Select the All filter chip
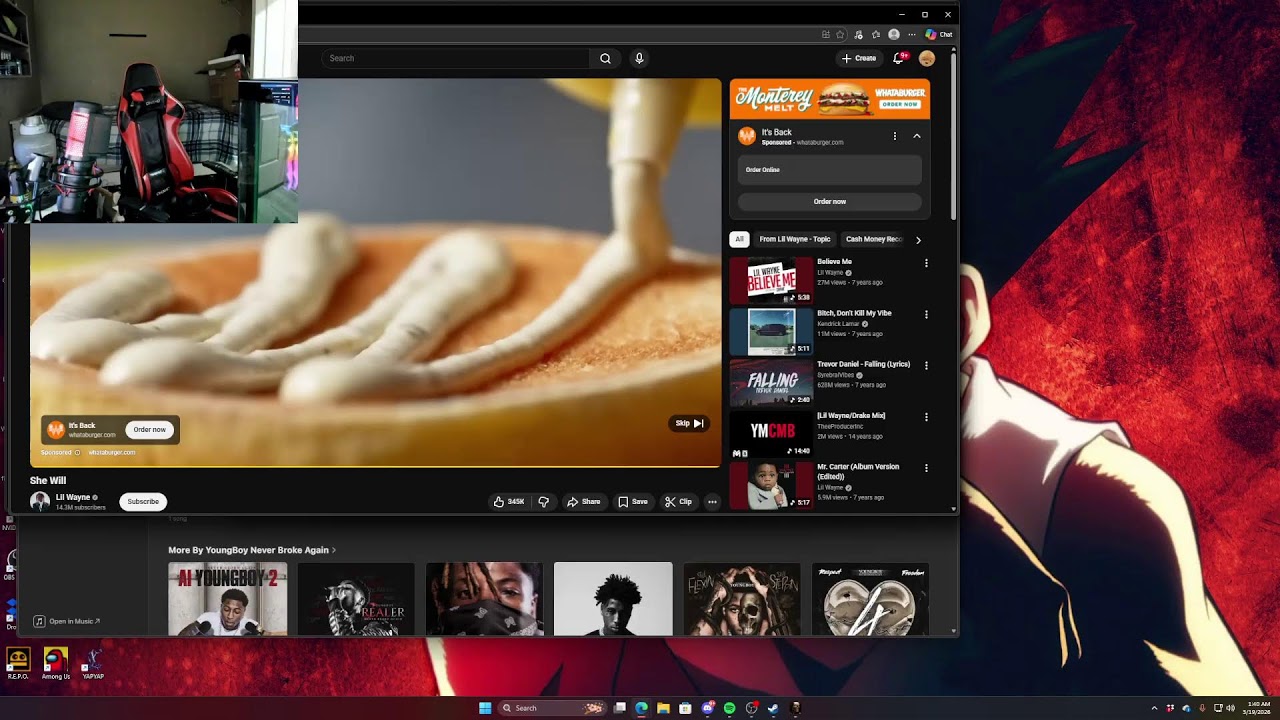The image size is (1280, 720). 739,239
